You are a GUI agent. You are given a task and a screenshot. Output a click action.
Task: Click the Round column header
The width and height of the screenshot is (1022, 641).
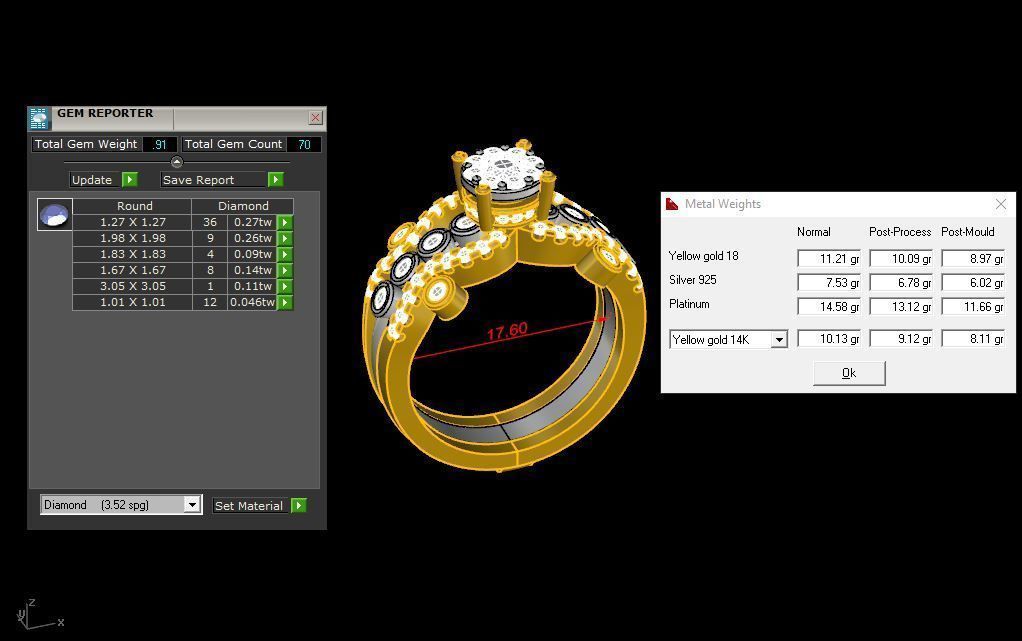[x=132, y=206]
